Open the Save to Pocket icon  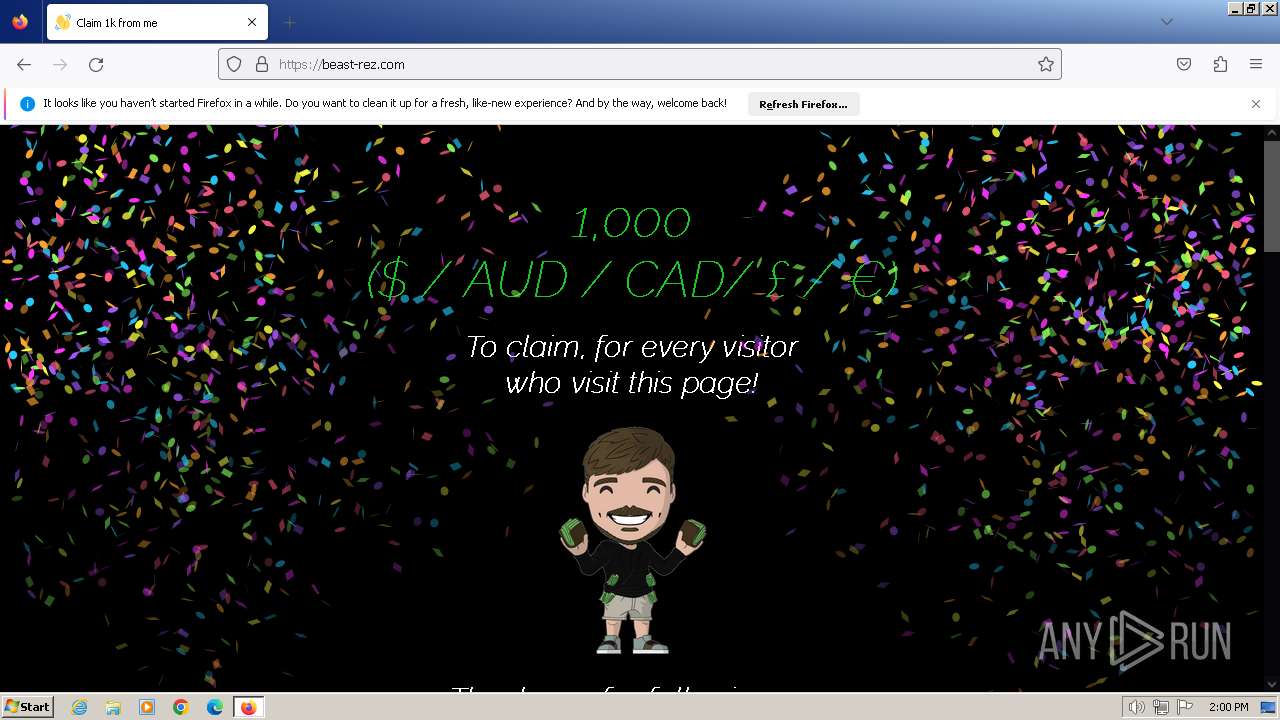1184,64
